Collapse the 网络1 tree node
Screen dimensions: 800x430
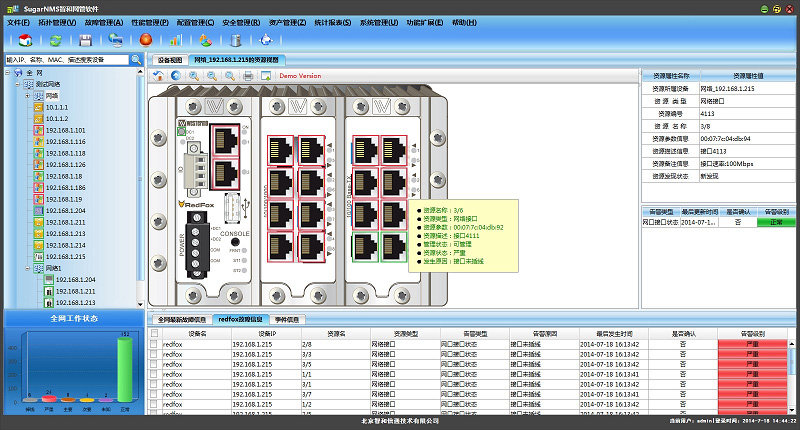click(x=28, y=268)
